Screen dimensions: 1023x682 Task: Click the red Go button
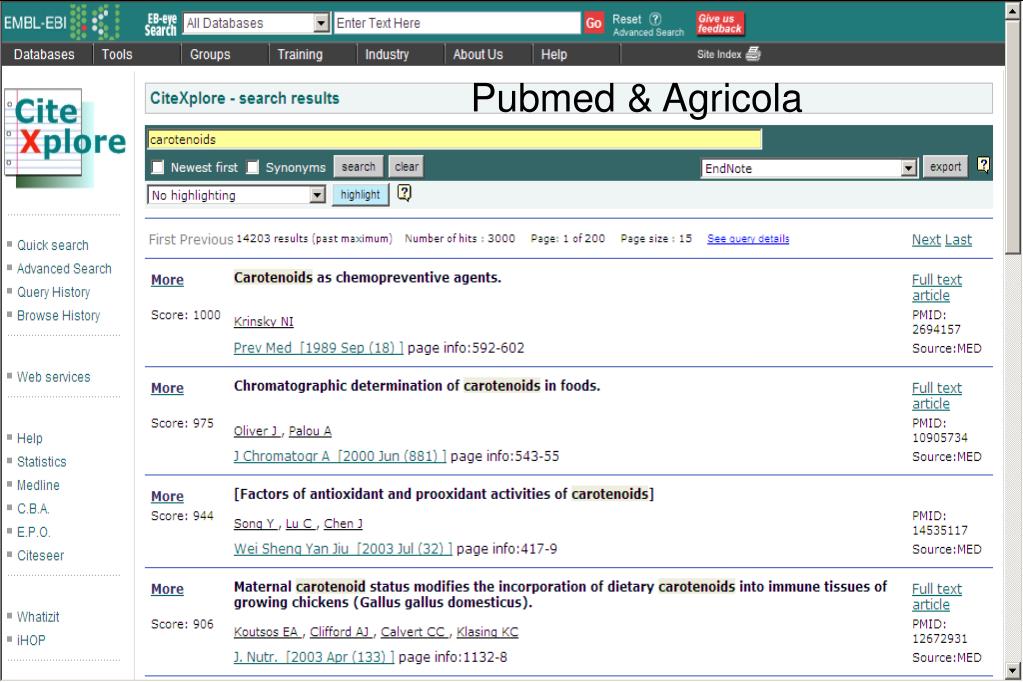593,23
